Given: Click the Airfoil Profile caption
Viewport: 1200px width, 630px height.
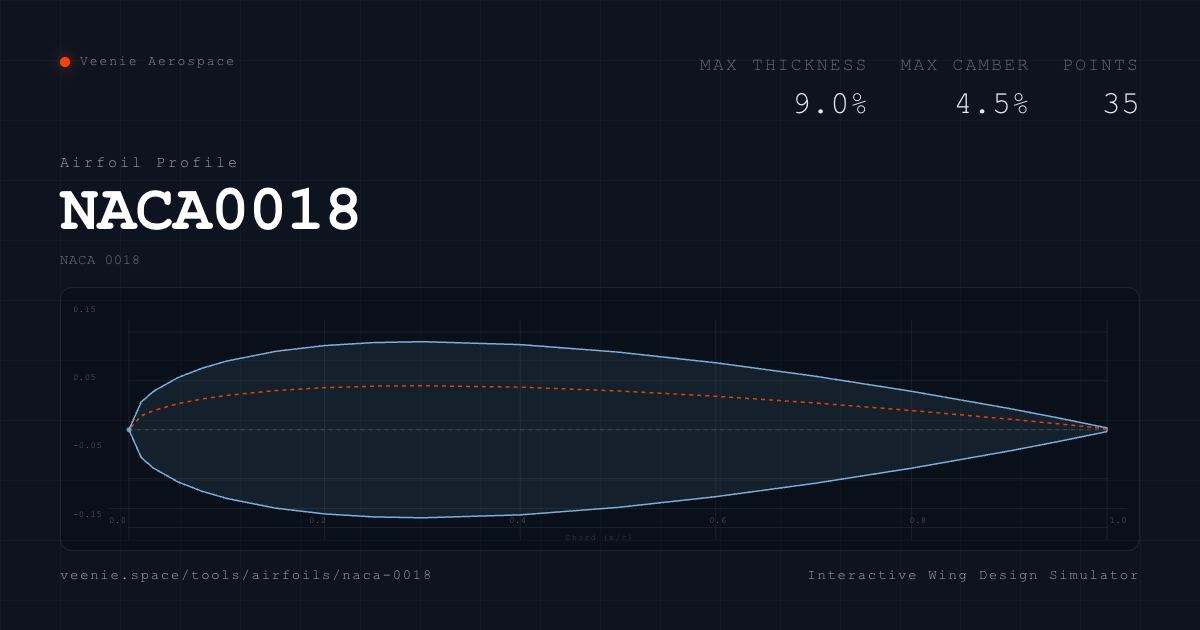Looking at the screenshot, I should point(149,163).
